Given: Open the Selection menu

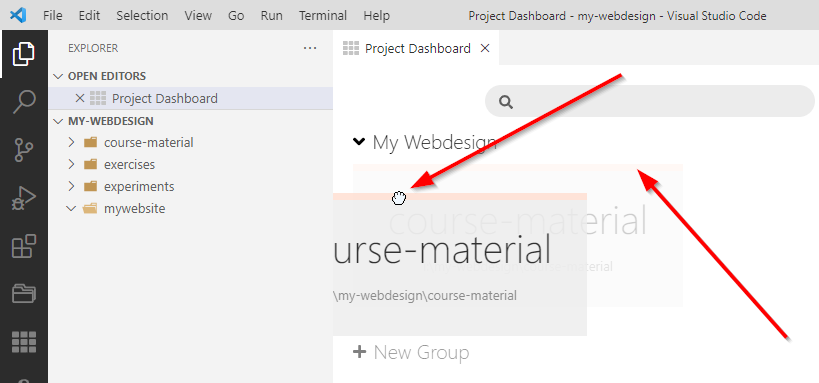Looking at the screenshot, I should click(x=142, y=16).
